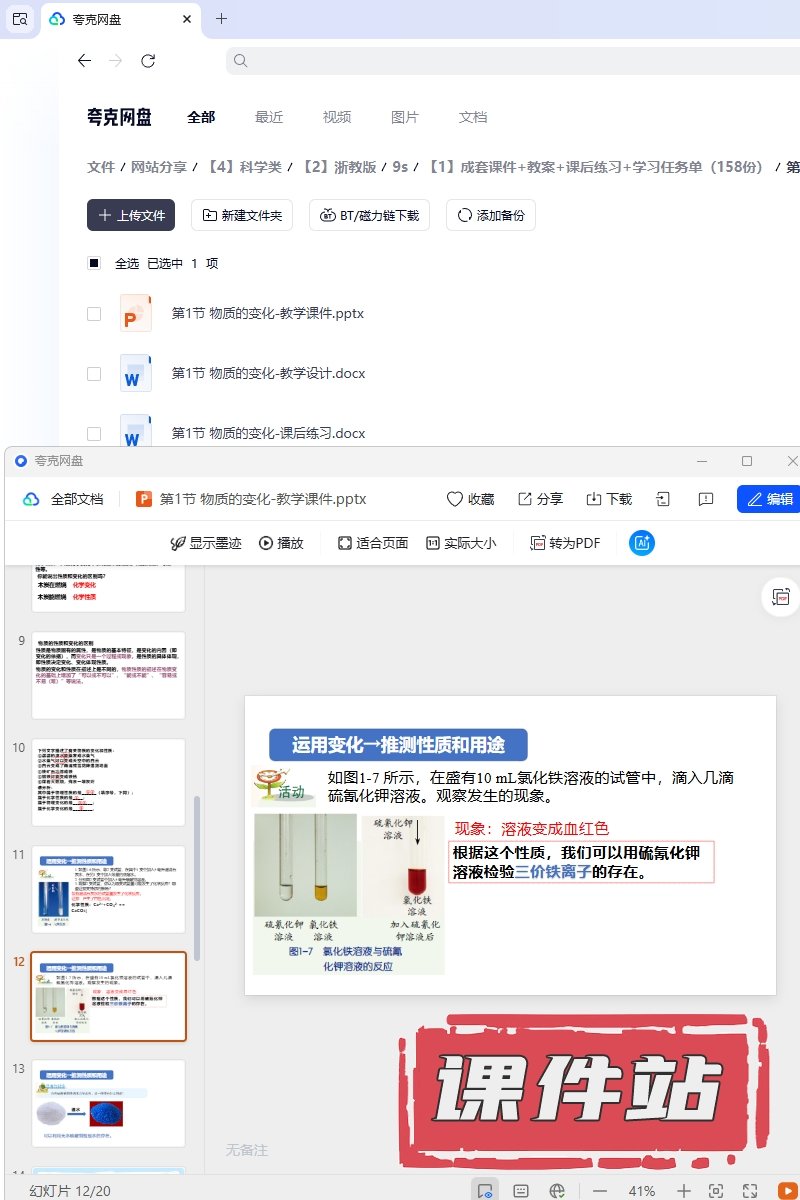Open the notes panel icon in status bar

click(521, 1190)
